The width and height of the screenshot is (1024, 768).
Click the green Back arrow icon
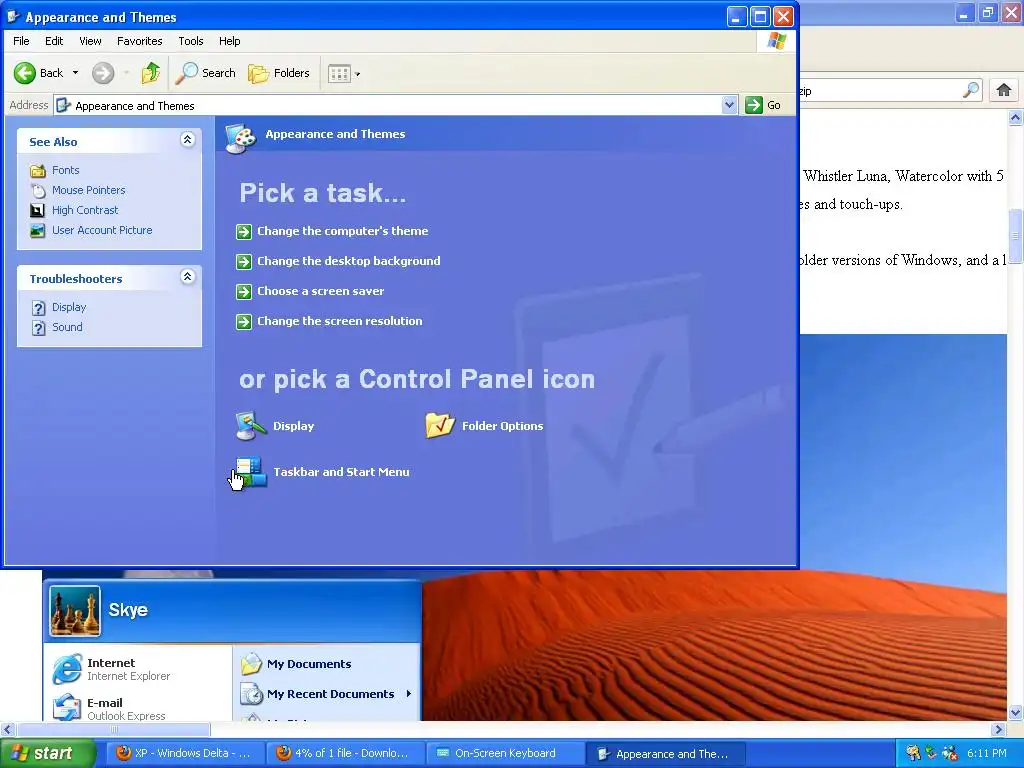click(25, 73)
